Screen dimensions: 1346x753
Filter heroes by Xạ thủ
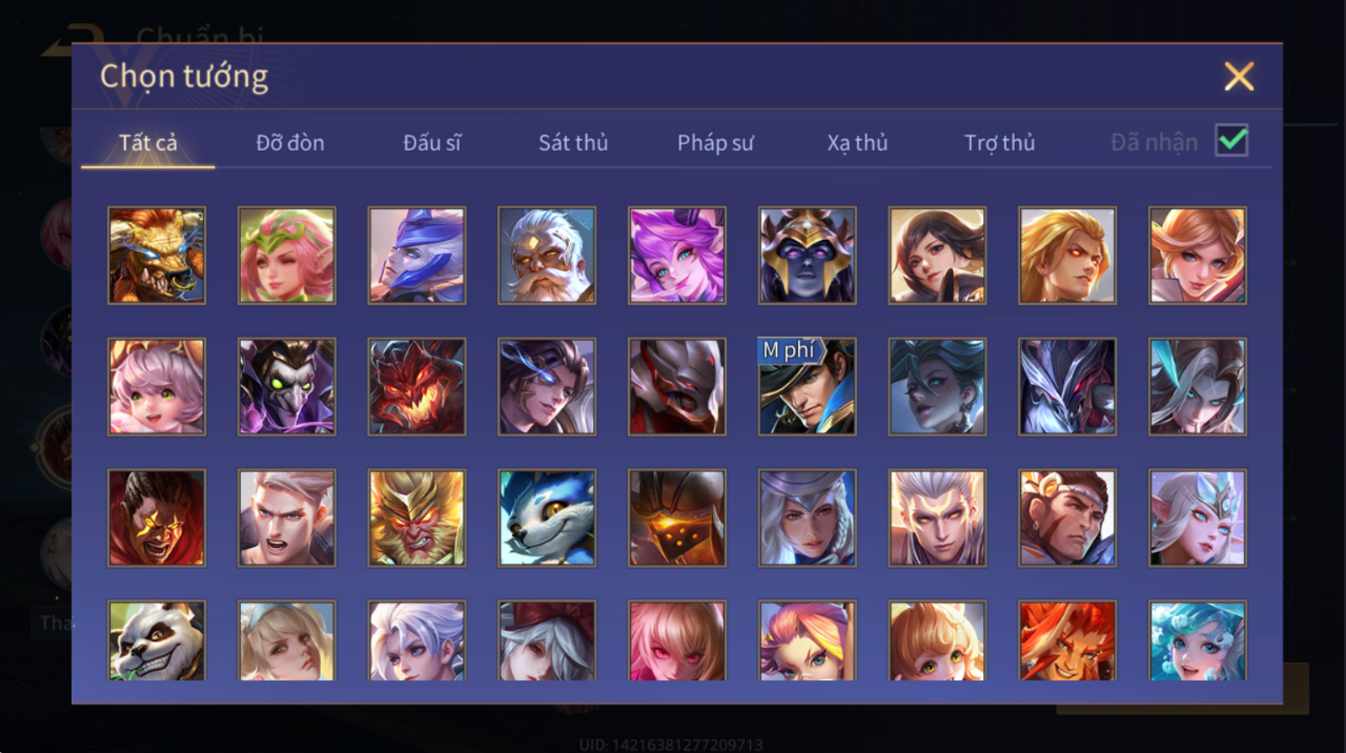(857, 143)
